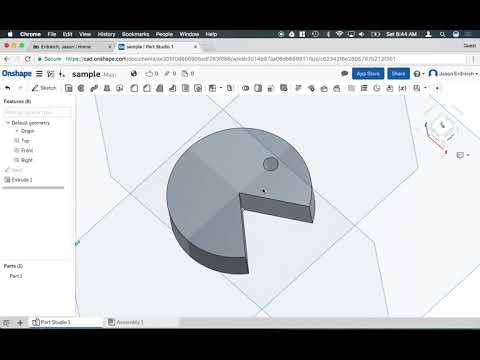Select the Revolve tool
This screenshot has height=360, width=480.
point(81,88)
